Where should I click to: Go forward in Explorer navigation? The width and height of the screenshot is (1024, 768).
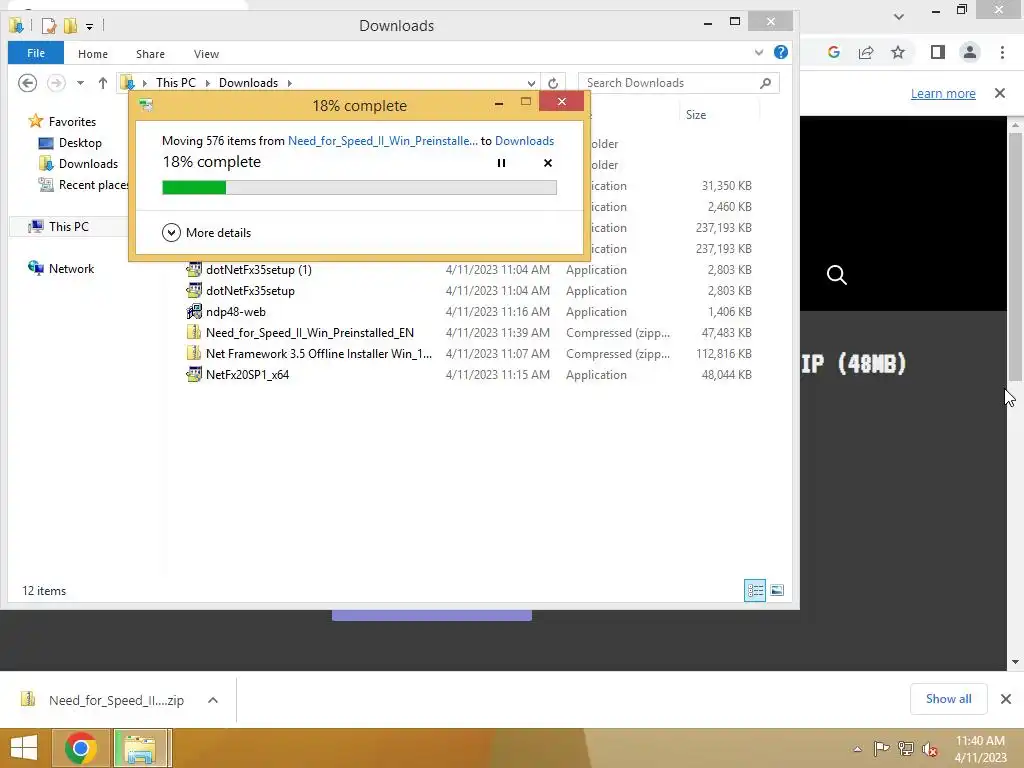tap(56, 83)
